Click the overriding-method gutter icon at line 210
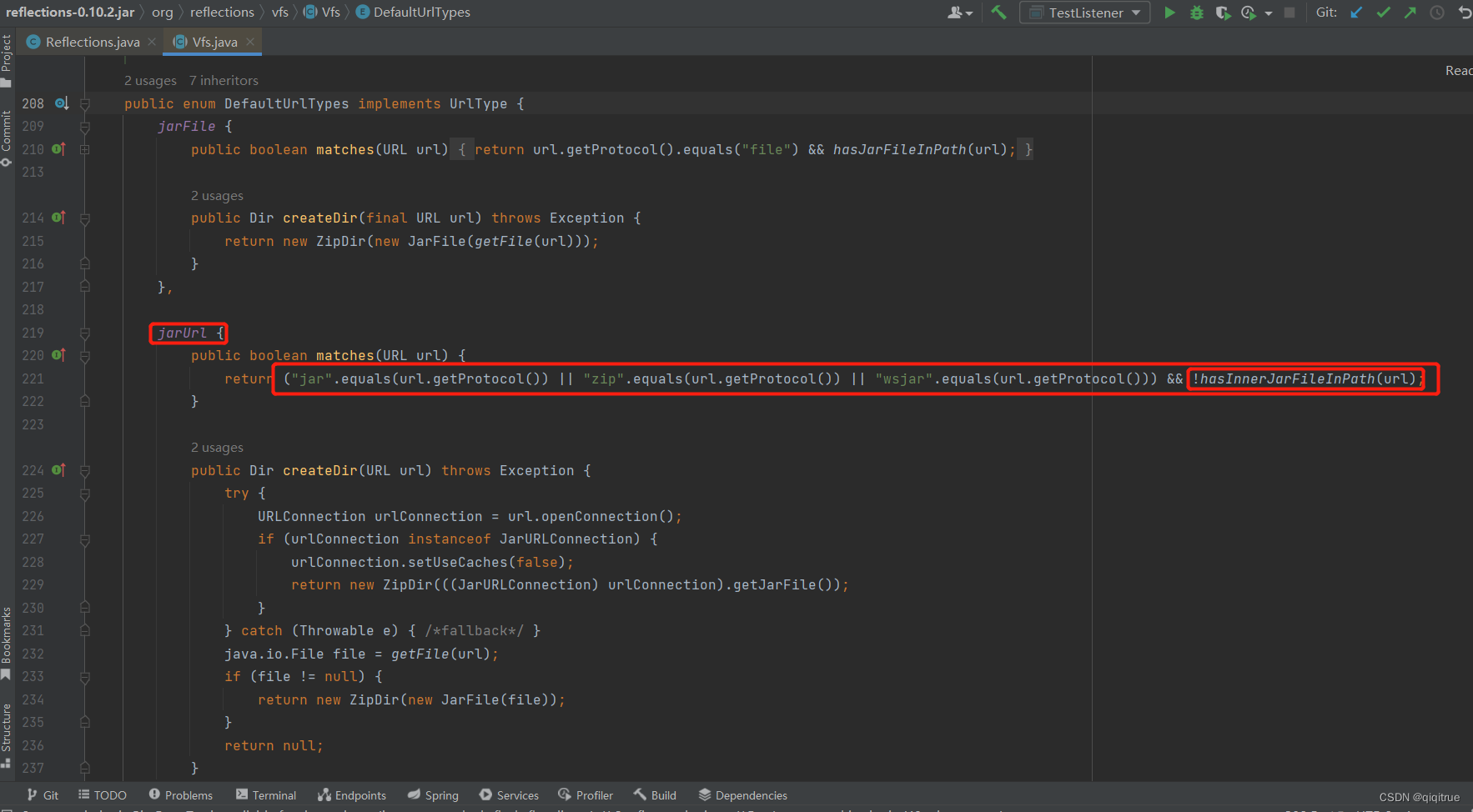1473x812 pixels. (x=58, y=148)
